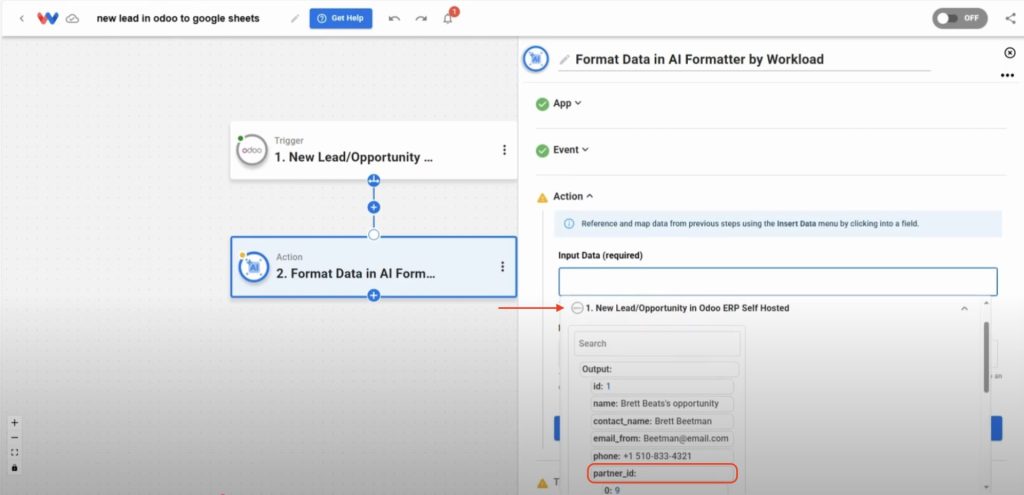Viewport: 1024px width, 495px height.
Task: Edit workflow name with pencil icon
Action: 295,18
